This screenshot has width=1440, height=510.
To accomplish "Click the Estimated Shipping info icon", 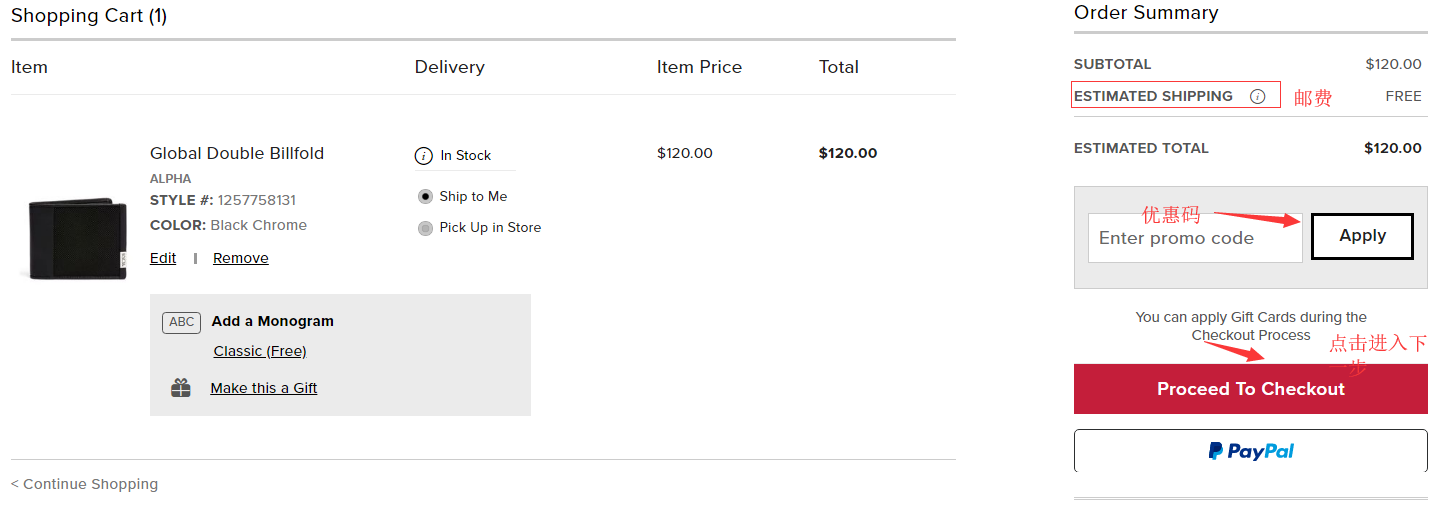I will coord(1257,97).
